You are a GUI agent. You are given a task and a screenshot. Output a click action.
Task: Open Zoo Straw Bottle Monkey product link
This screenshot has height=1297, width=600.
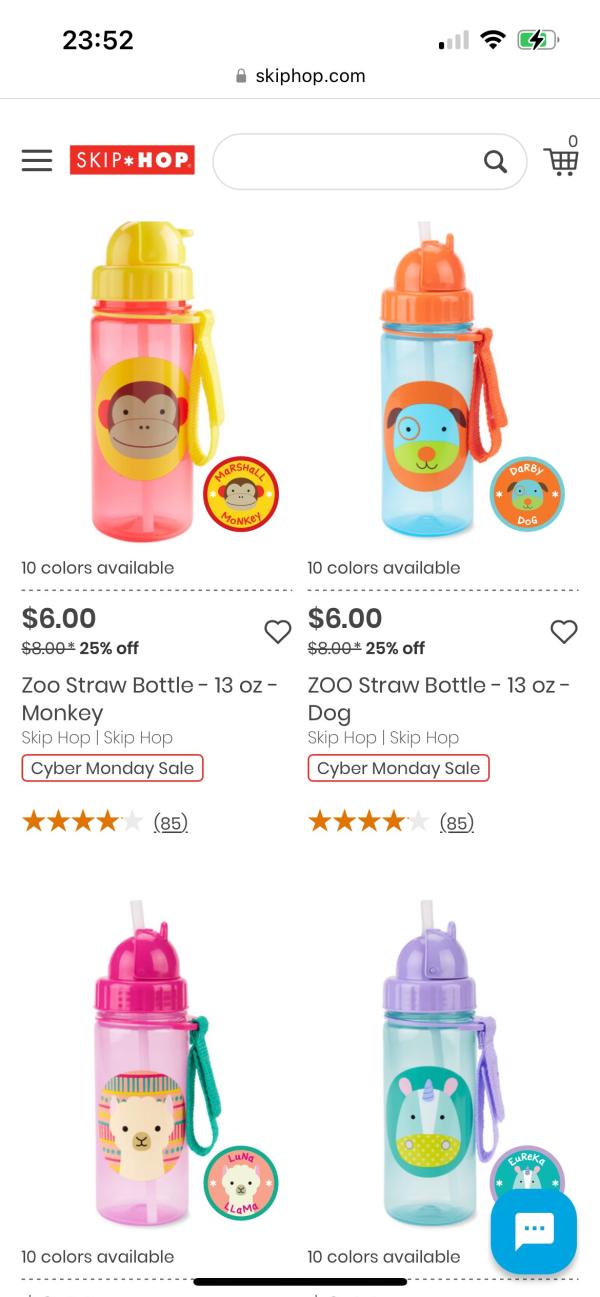point(149,698)
